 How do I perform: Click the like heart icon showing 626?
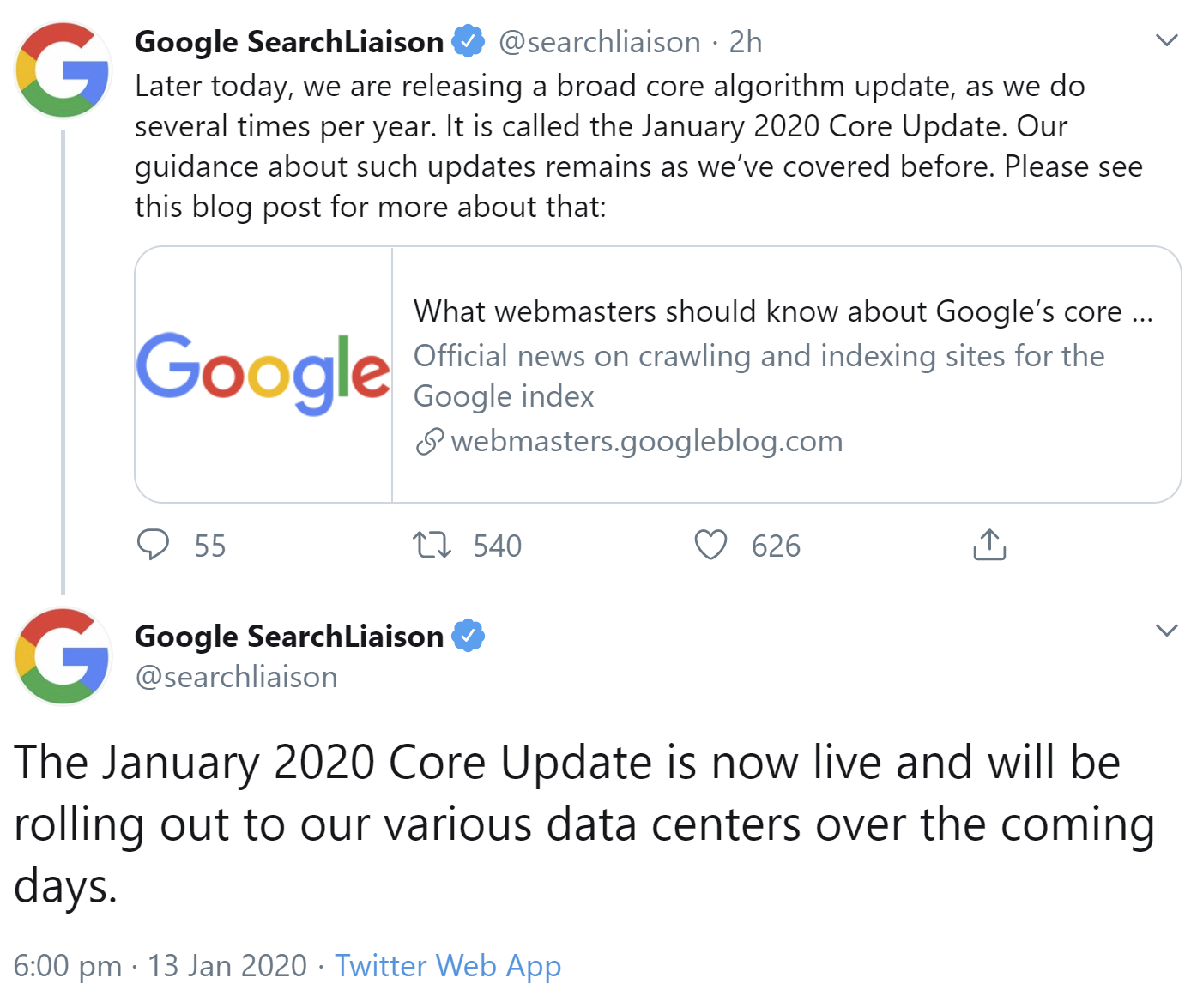[709, 545]
